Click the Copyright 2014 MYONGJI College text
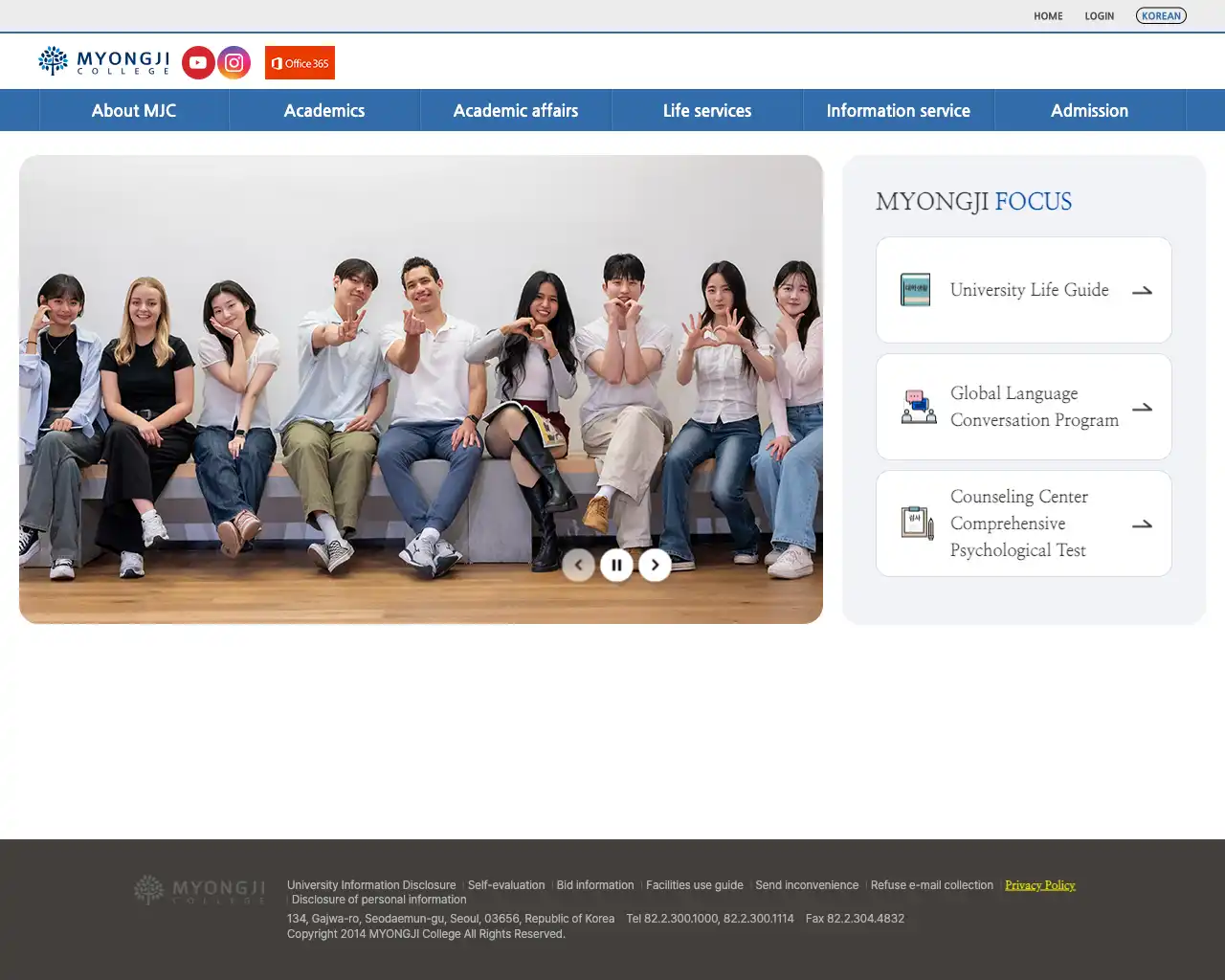 coord(426,934)
